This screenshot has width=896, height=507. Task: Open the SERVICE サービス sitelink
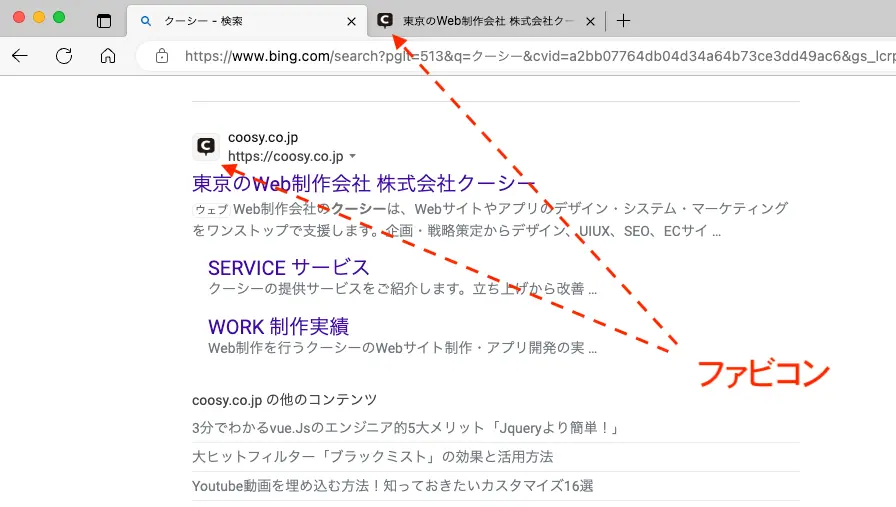coord(289,268)
